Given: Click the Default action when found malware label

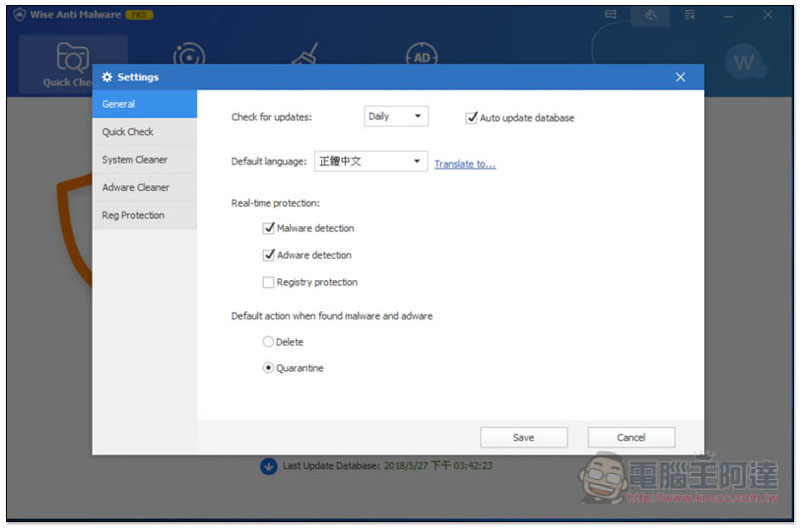Looking at the screenshot, I should tap(332, 316).
